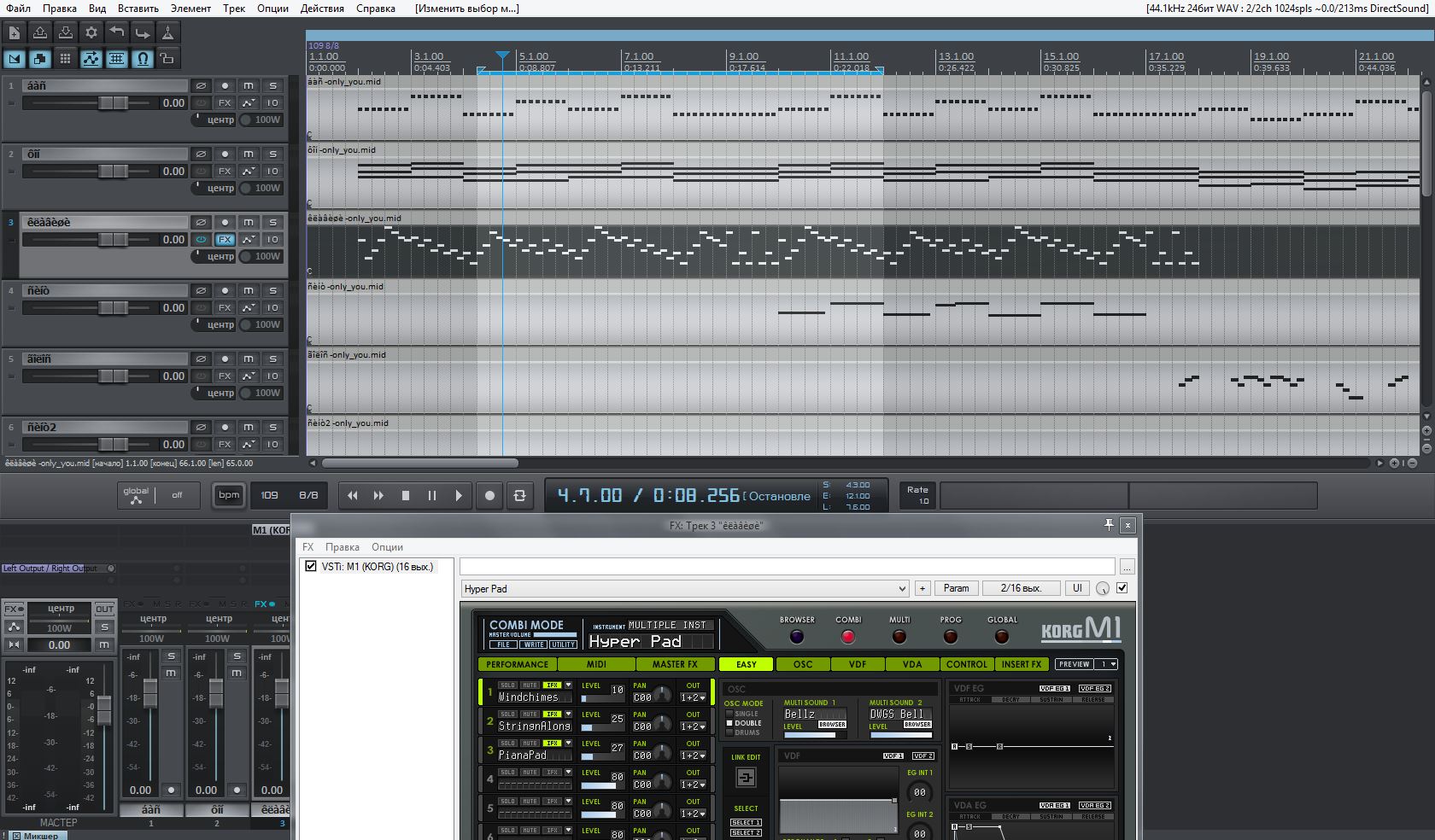The height and width of the screenshot is (840, 1435).
Task: Link edit icon in Korg M1
Action: pyautogui.click(x=746, y=777)
